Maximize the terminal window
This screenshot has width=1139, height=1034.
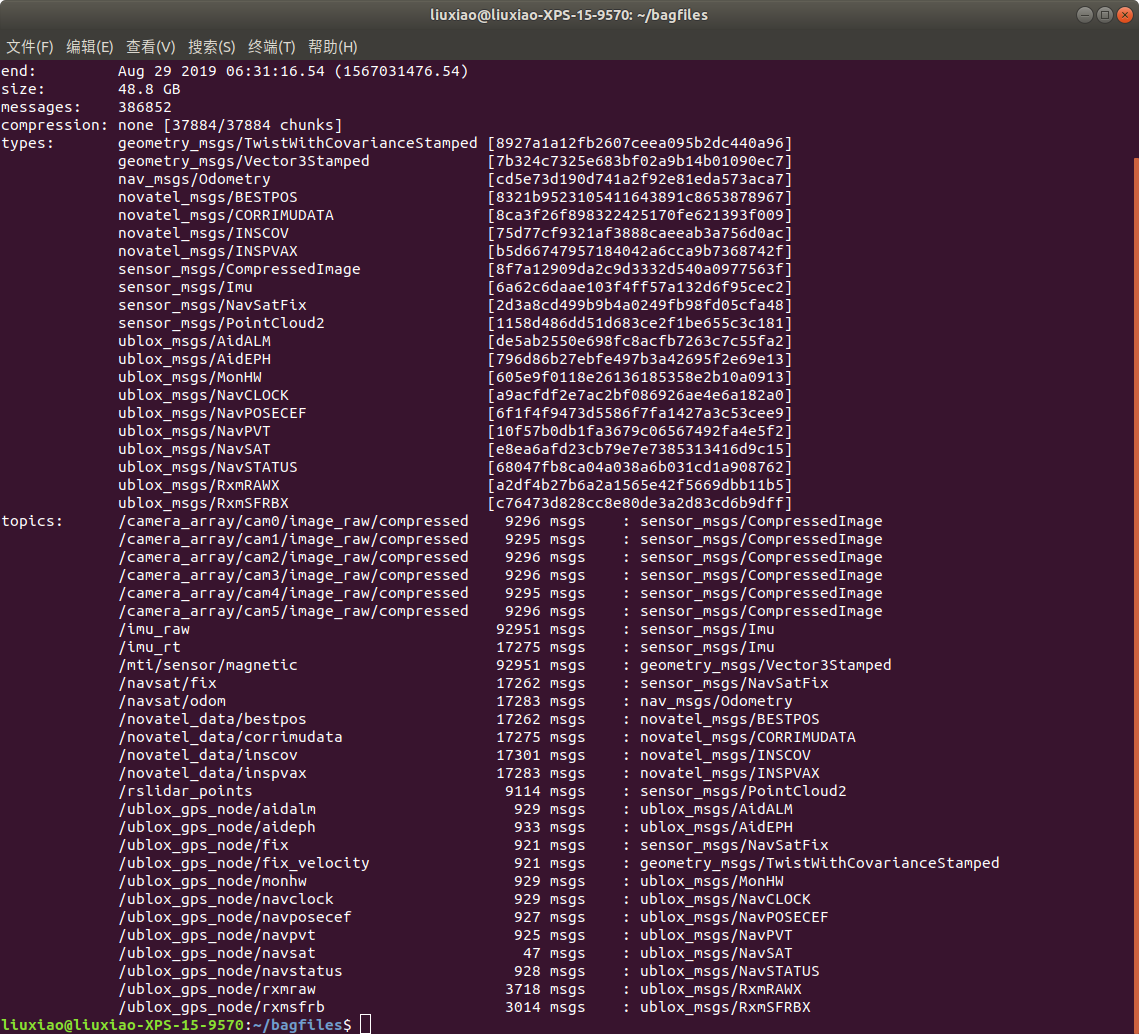[1105, 15]
